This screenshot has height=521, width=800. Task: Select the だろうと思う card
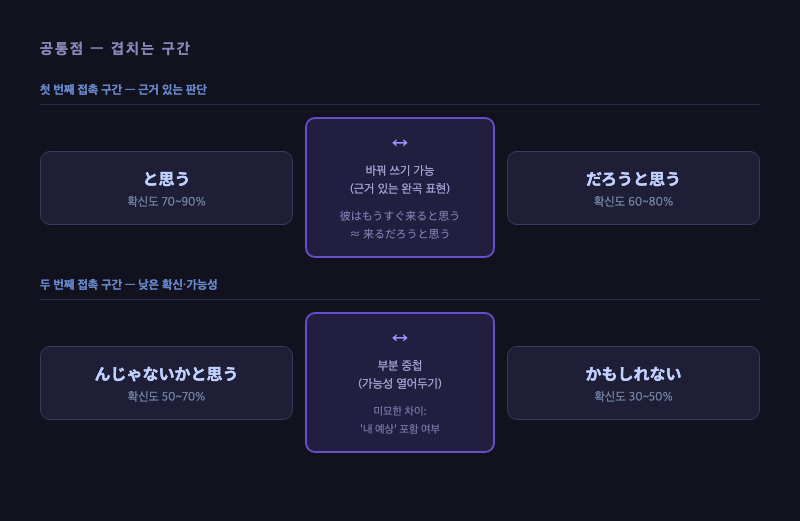[x=633, y=188]
